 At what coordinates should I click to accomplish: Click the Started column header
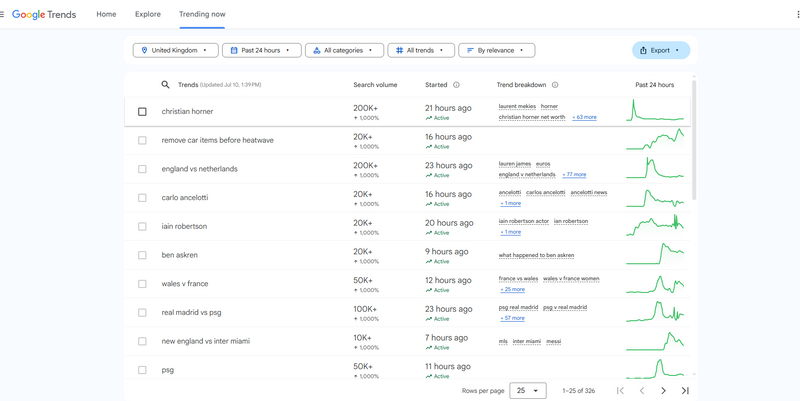coord(436,85)
